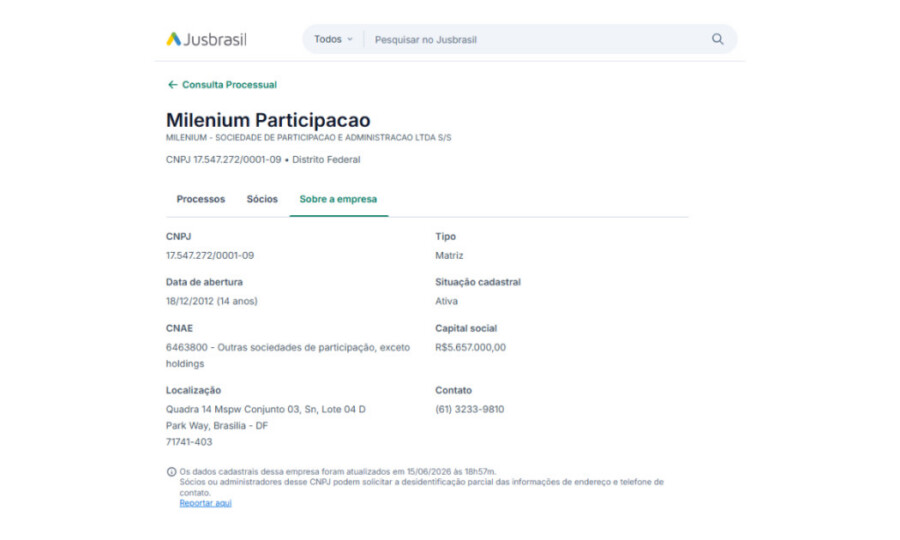Click the Milenium Participacao heading
The width and height of the screenshot is (900, 540).
[268, 120]
